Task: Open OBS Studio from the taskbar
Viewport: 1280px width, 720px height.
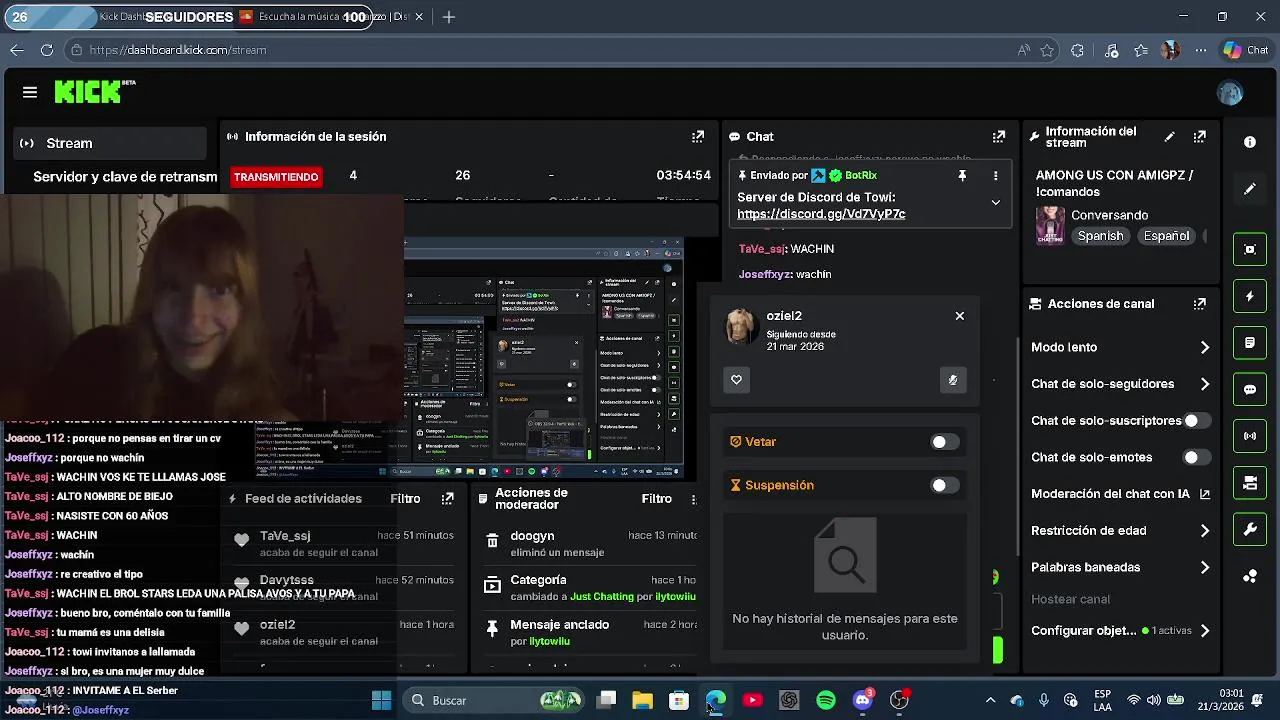Action: [900, 700]
